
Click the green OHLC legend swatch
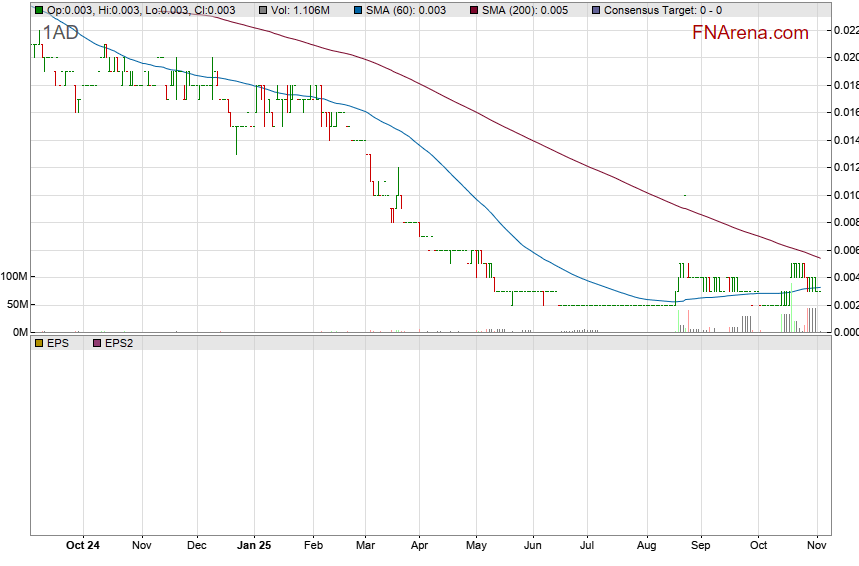(x=39, y=10)
